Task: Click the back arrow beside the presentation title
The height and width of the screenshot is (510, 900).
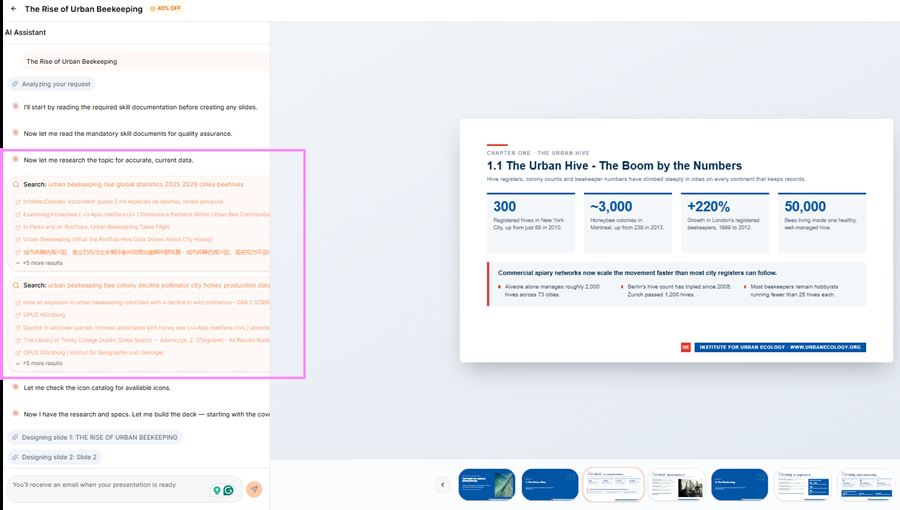Action: pos(14,9)
